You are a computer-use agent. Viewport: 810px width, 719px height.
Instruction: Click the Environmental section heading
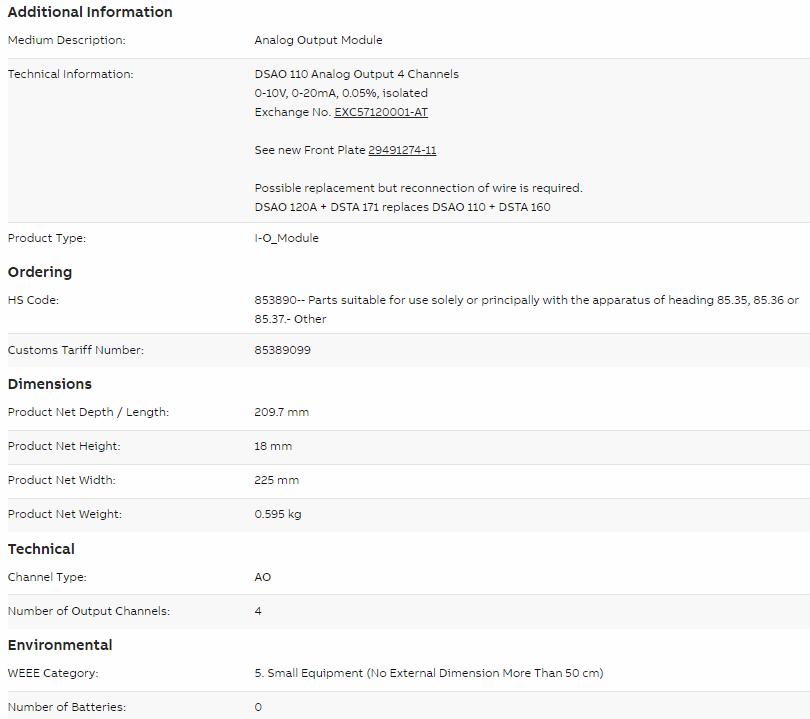pyautogui.click(x=60, y=645)
